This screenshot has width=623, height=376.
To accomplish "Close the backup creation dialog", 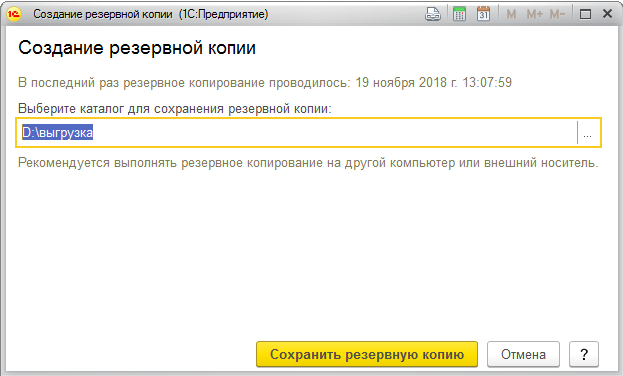I will [607, 14].
